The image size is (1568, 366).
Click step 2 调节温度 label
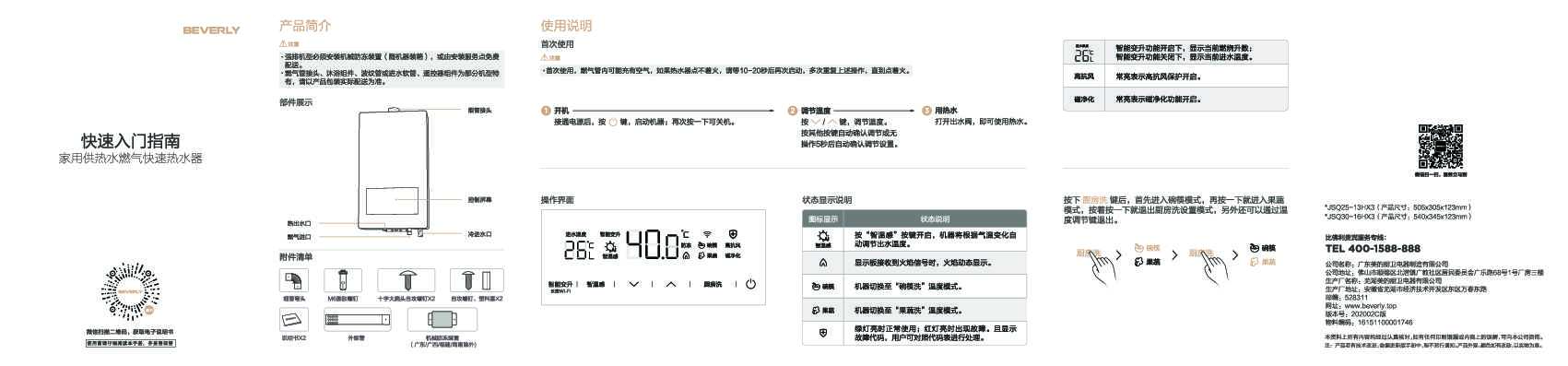[816, 111]
